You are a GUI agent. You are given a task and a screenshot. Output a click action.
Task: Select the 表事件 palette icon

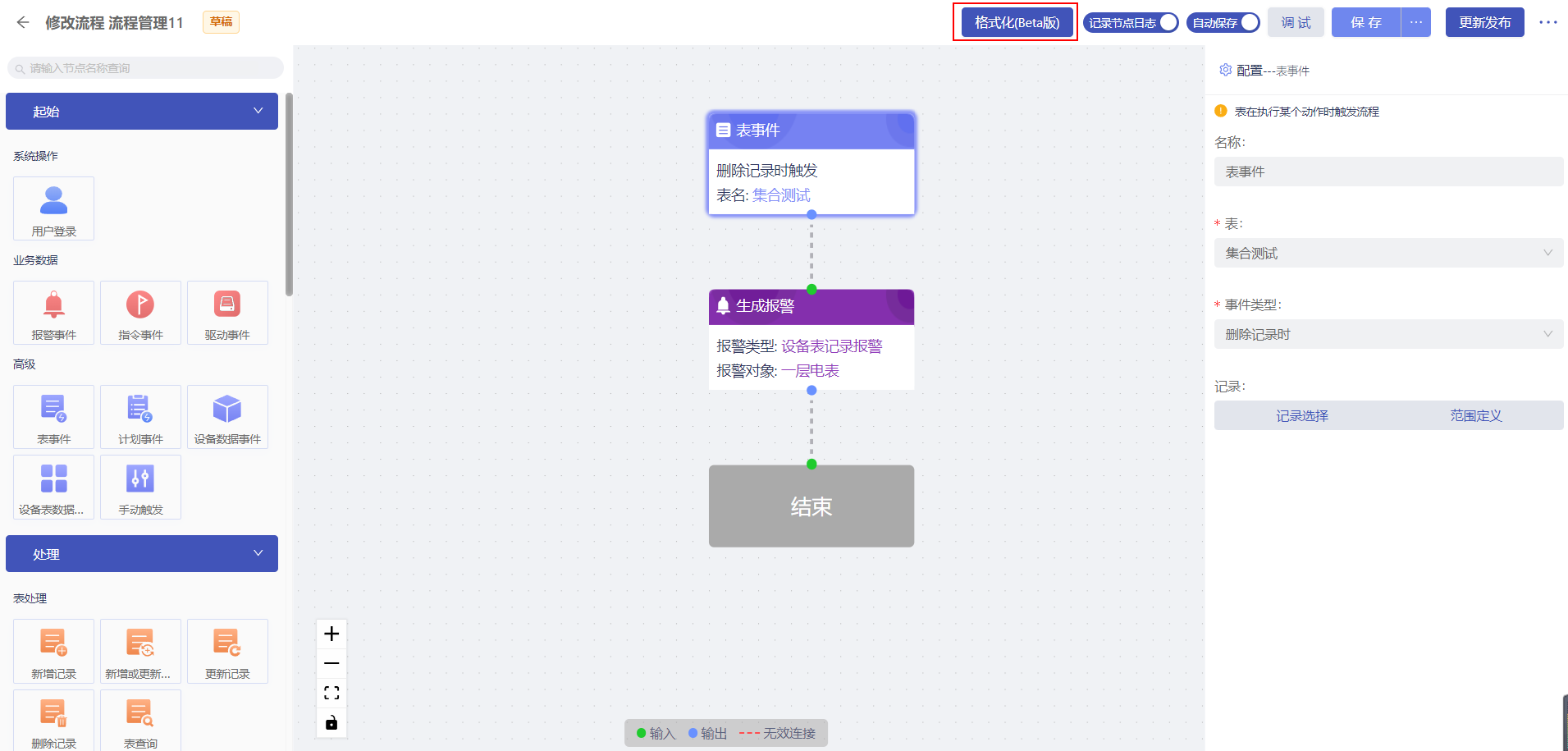click(54, 417)
